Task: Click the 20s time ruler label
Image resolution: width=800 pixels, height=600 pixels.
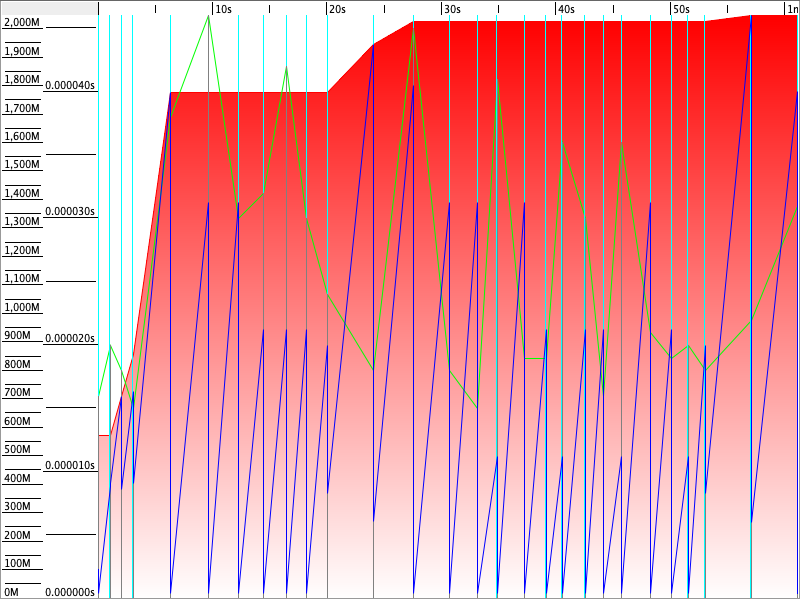Action: click(337, 9)
